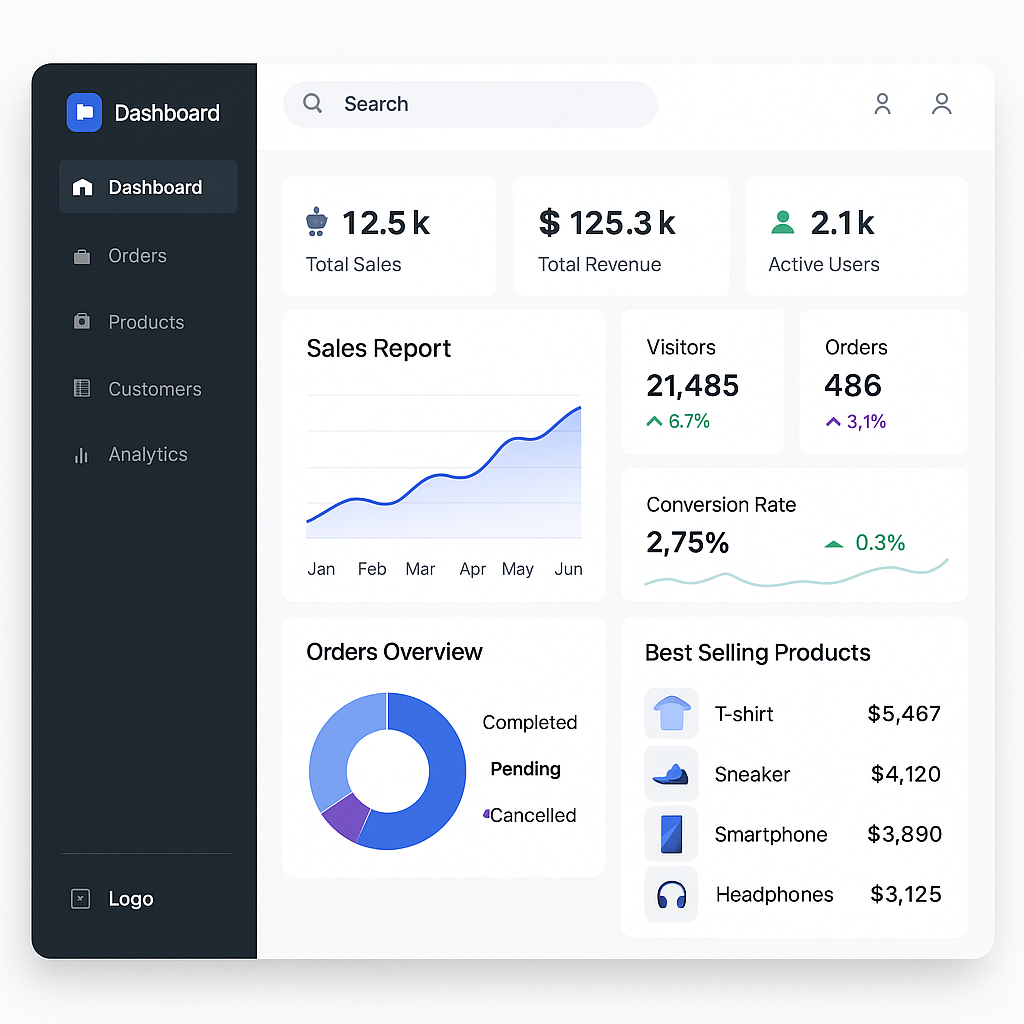The height and width of the screenshot is (1024, 1024).
Task: Click the blue Dashboard logo icon
Action: point(84,113)
